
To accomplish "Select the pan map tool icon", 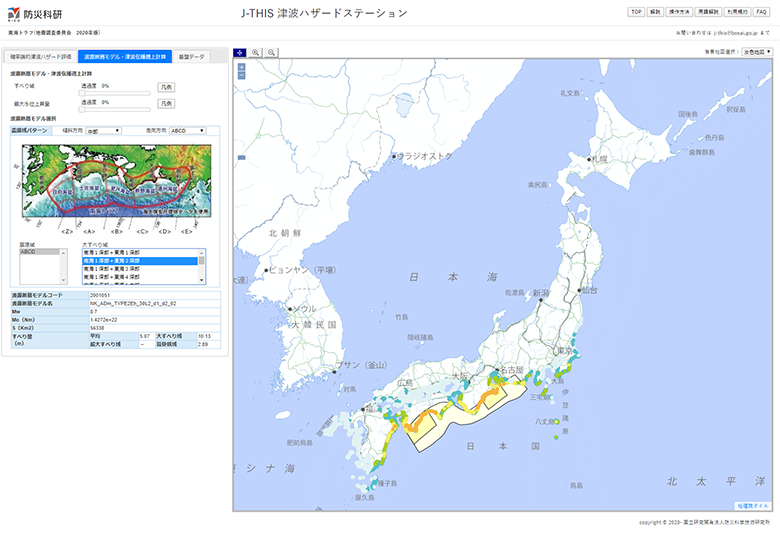I will click(x=240, y=52).
